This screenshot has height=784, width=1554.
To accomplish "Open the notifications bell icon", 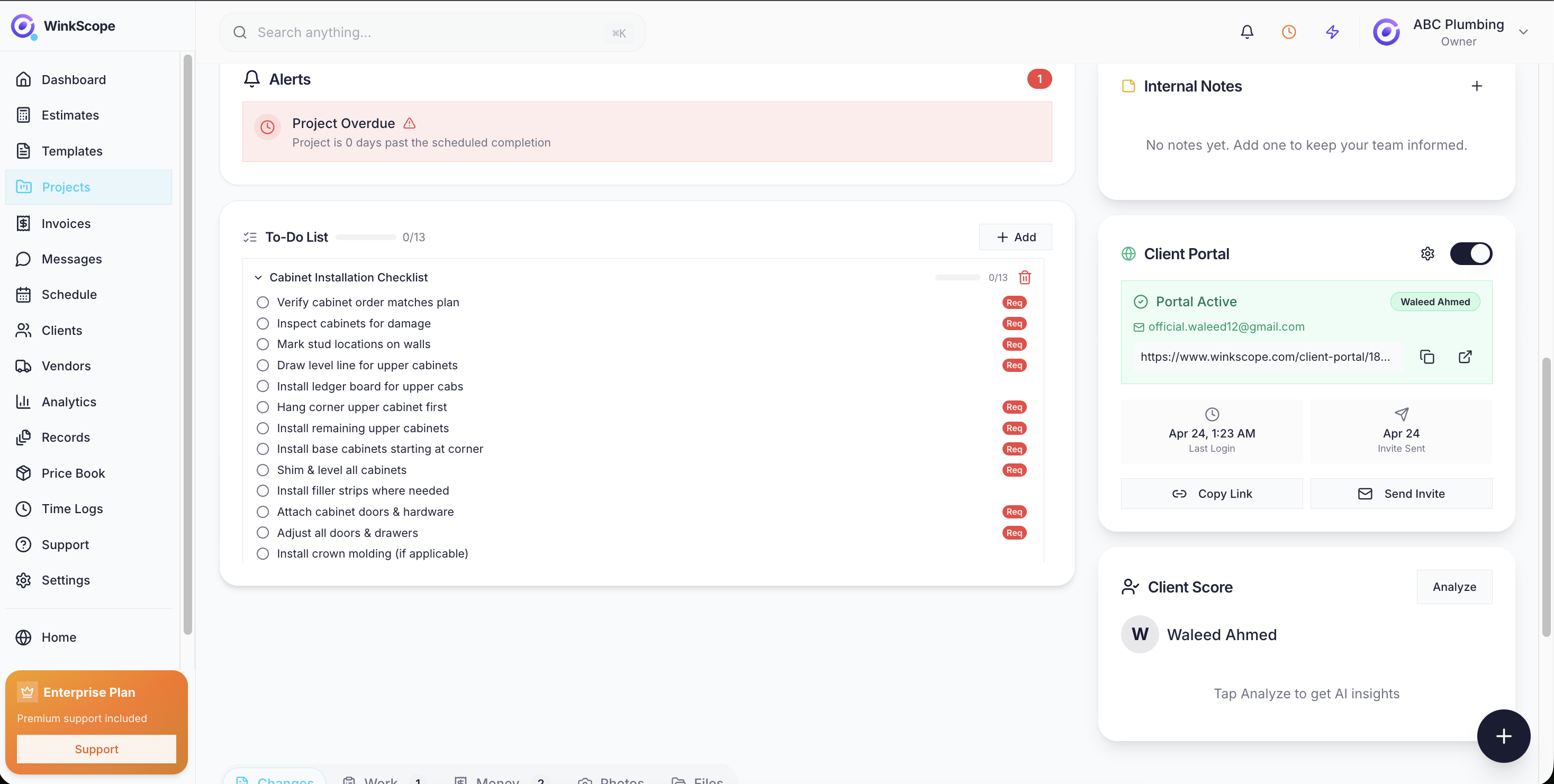I will coord(1246,32).
